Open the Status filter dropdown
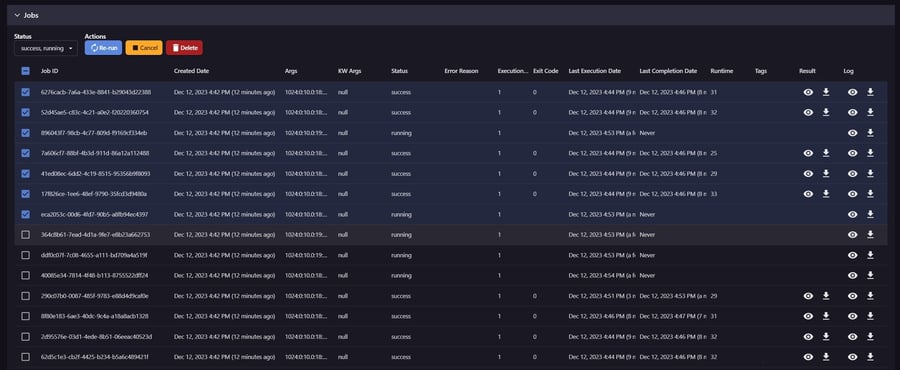This screenshot has height=370, width=900. (46, 48)
